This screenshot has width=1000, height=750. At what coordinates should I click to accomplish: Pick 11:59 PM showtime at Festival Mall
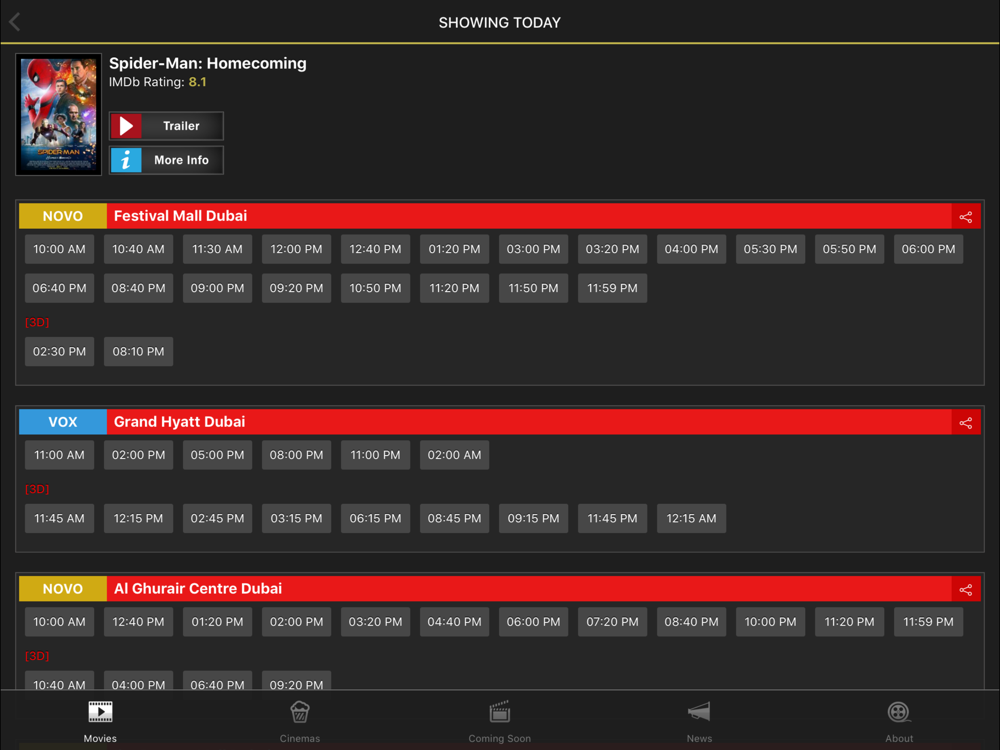click(612, 288)
